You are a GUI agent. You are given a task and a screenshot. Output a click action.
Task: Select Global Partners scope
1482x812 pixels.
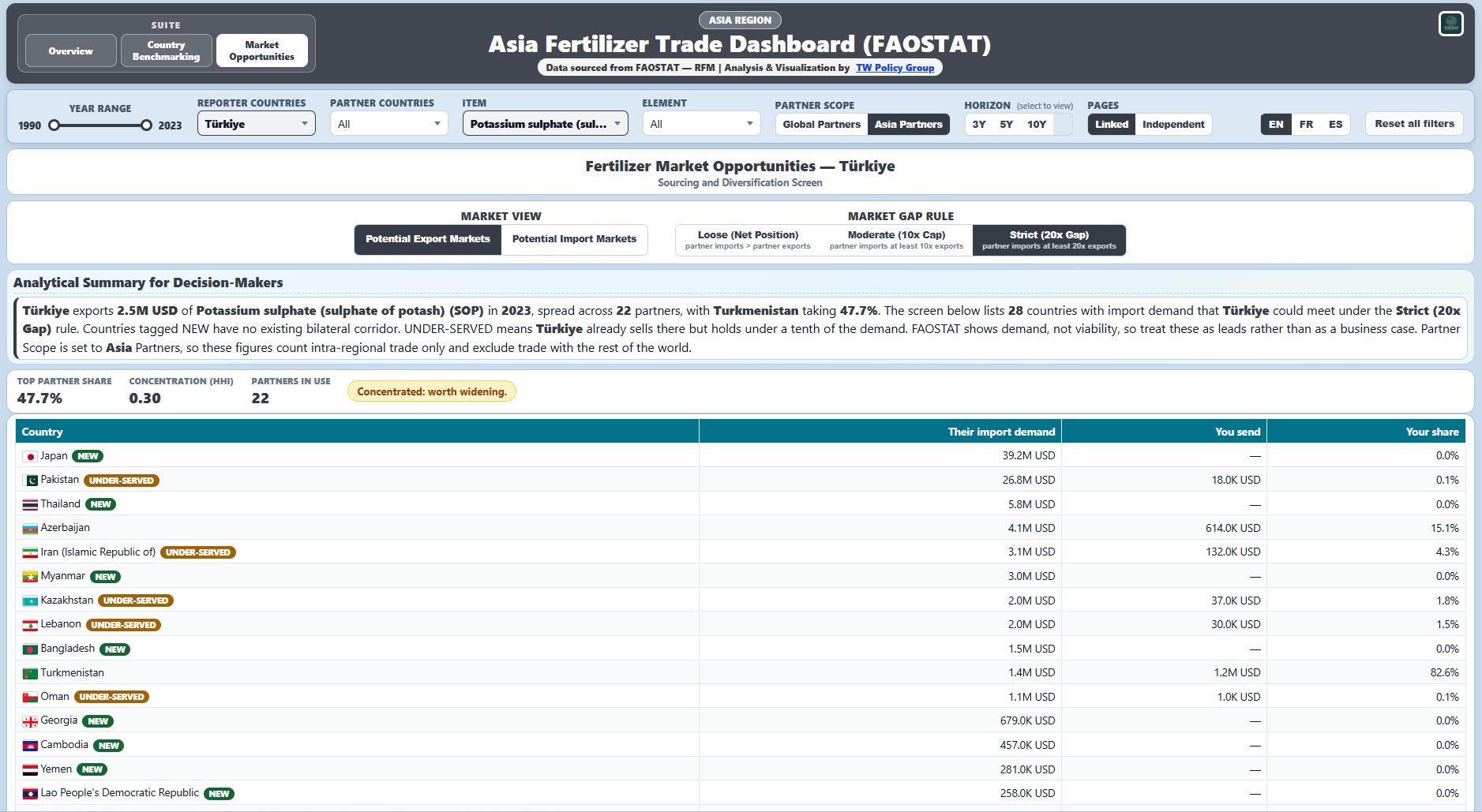click(821, 125)
